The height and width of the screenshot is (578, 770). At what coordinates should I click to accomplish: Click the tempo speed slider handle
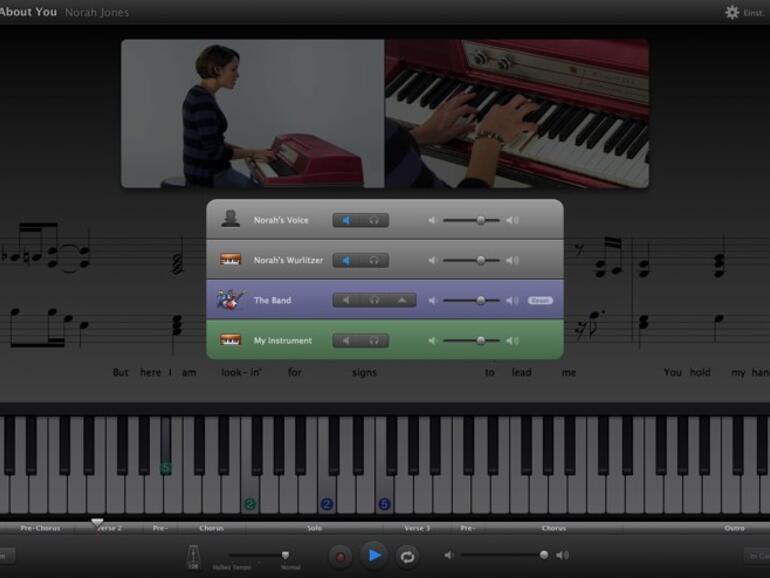pos(285,555)
